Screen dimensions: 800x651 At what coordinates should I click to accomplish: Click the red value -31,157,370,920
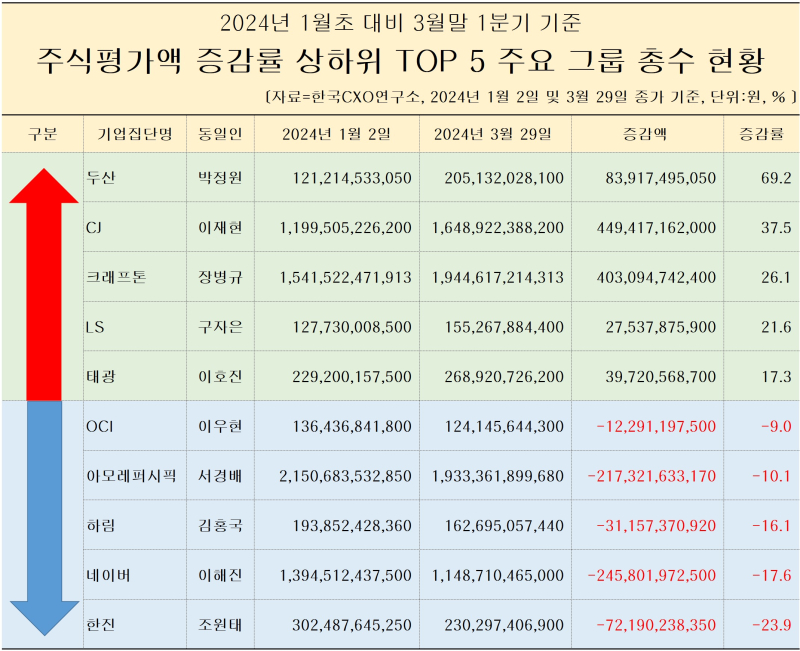pyautogui.click(x=656, y=526)
